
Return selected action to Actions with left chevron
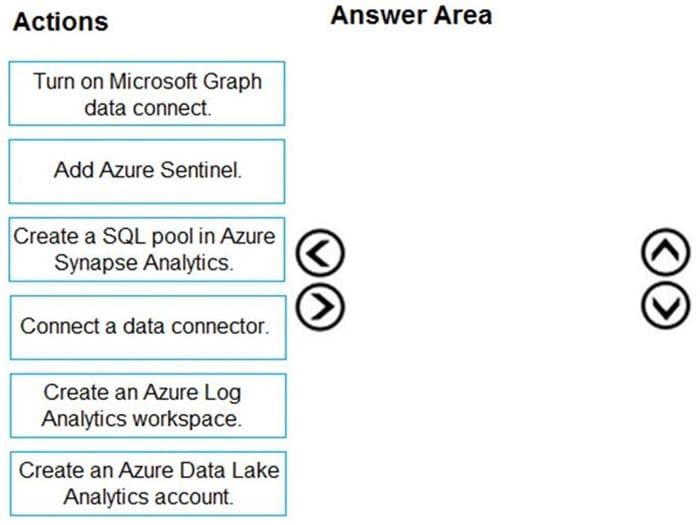point(320,253)
